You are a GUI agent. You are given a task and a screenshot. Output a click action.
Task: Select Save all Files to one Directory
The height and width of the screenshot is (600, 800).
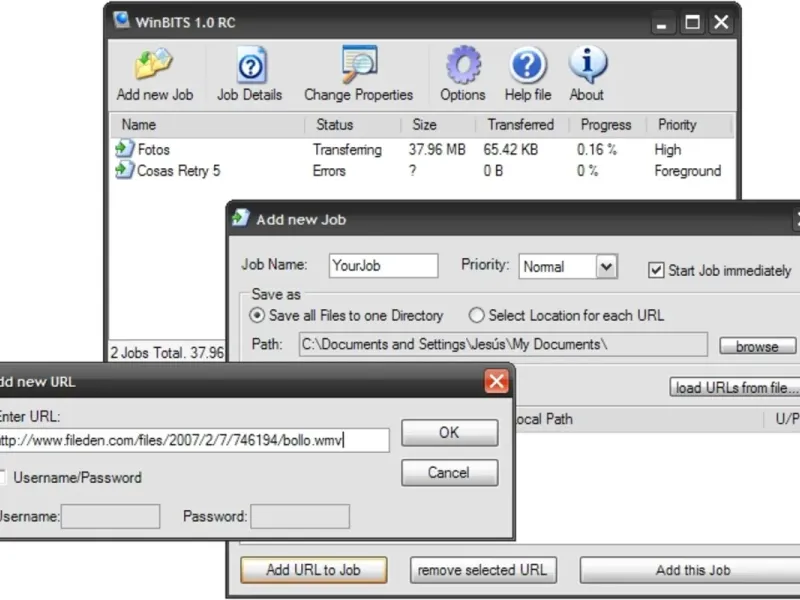coord(257,315)
